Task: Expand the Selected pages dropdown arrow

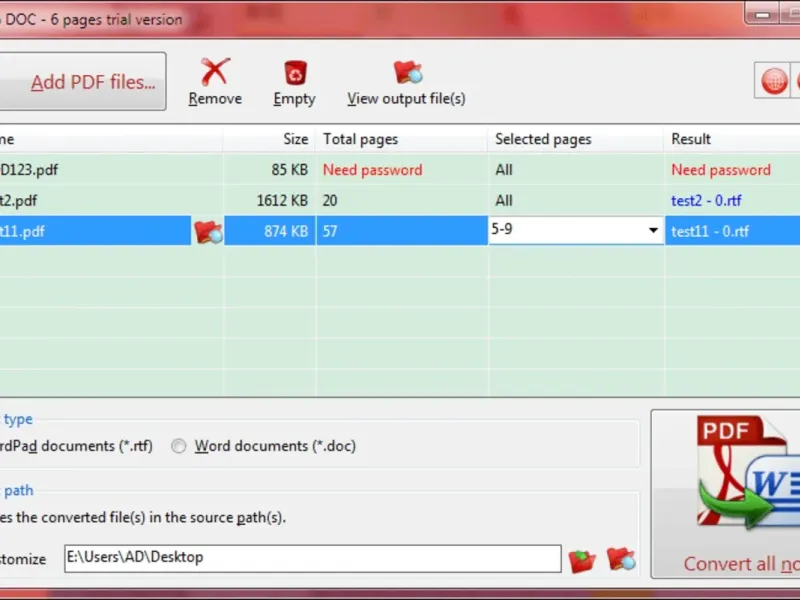Action: click(x=653, y=230)
